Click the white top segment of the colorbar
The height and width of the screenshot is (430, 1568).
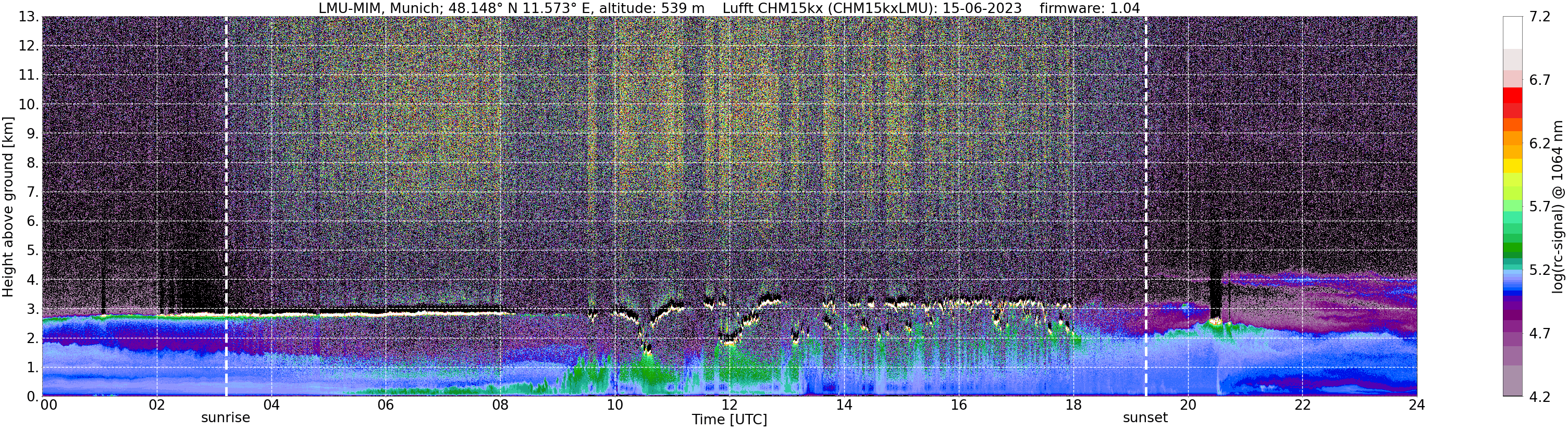click(x=1513, y=33)
